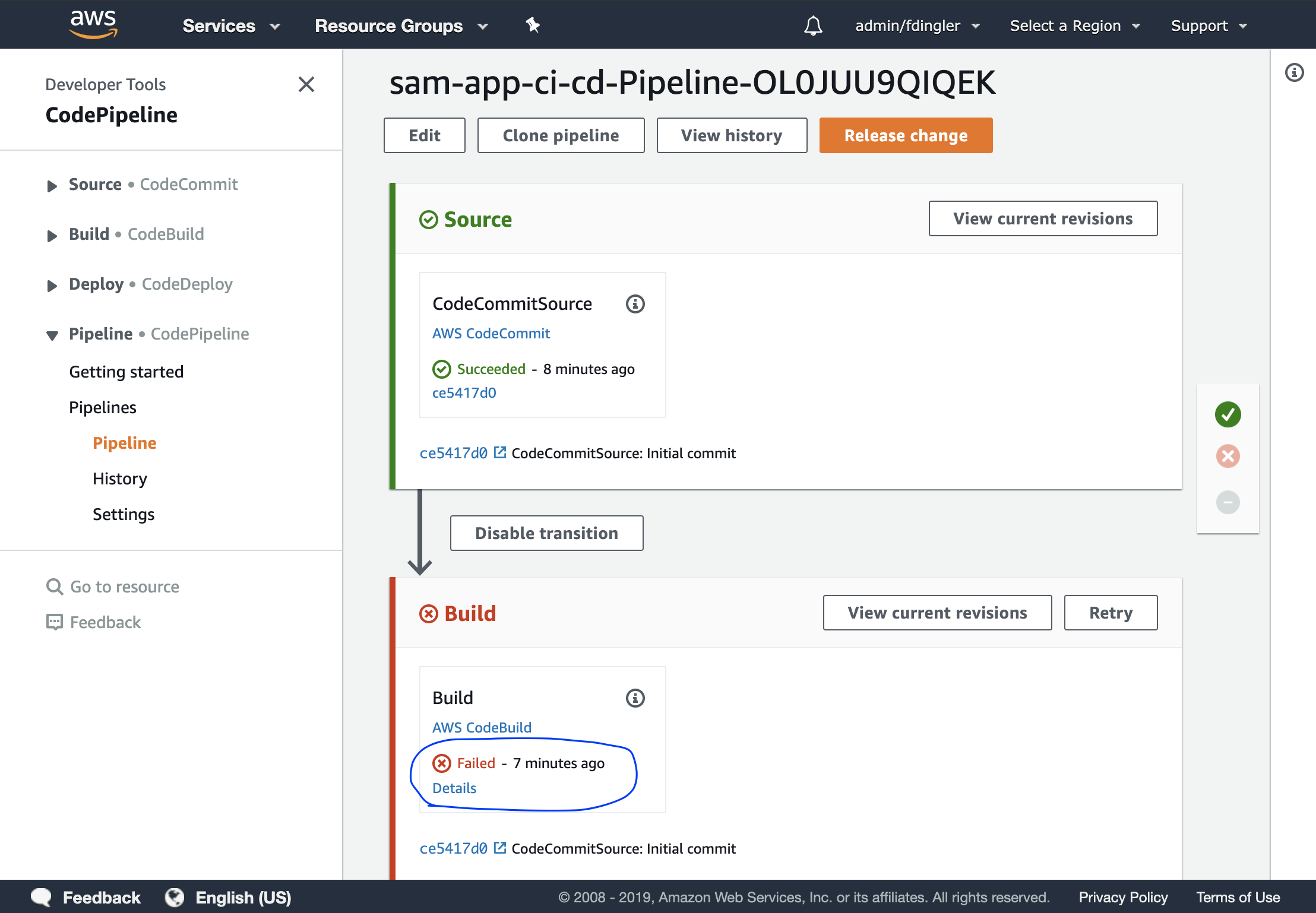Select the Pipeline sidebar item
Viewport: 1316px width, 913px height.
coord(125,443)
